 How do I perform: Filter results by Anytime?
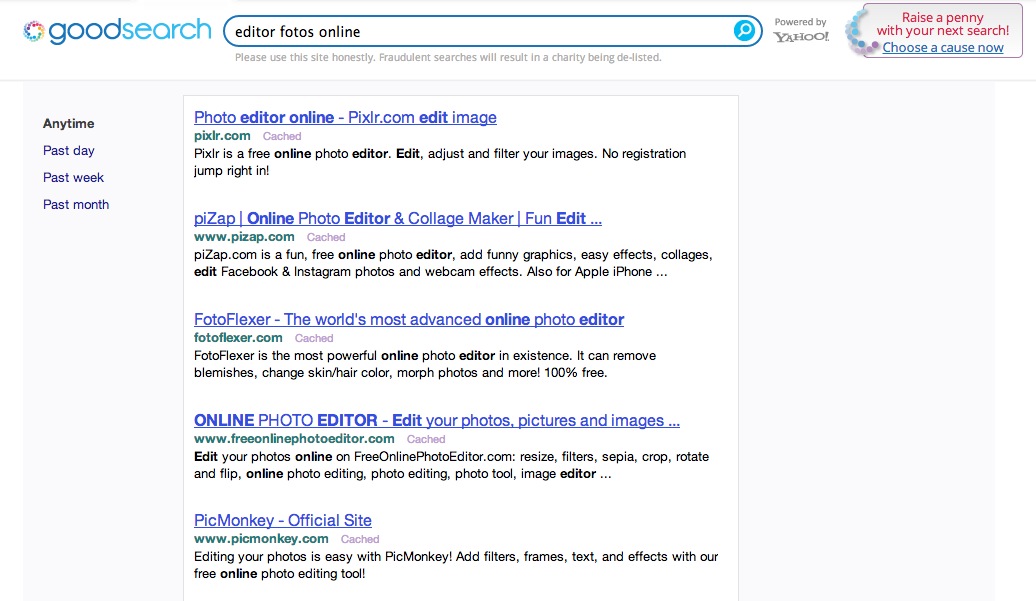[x=68, y=124]
